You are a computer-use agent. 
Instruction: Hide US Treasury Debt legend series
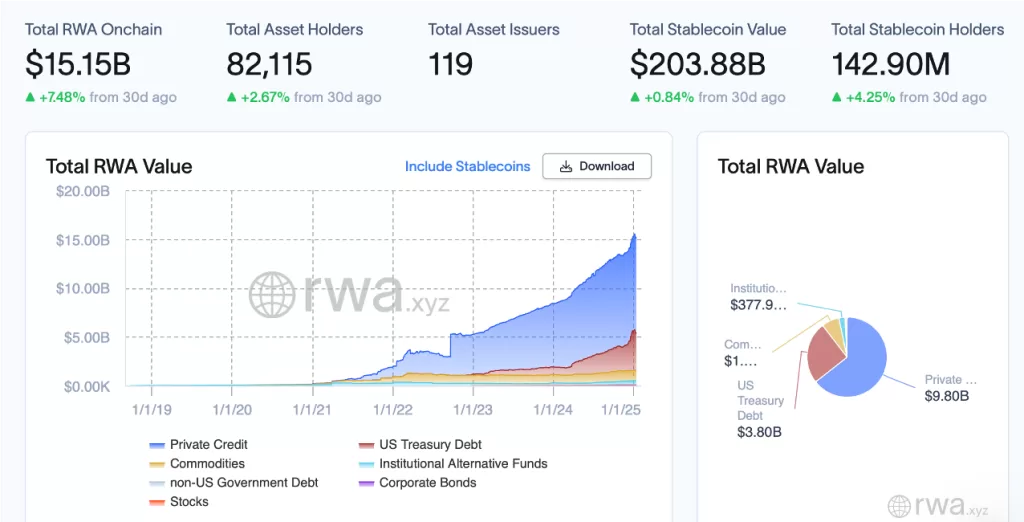click(420, 444)
